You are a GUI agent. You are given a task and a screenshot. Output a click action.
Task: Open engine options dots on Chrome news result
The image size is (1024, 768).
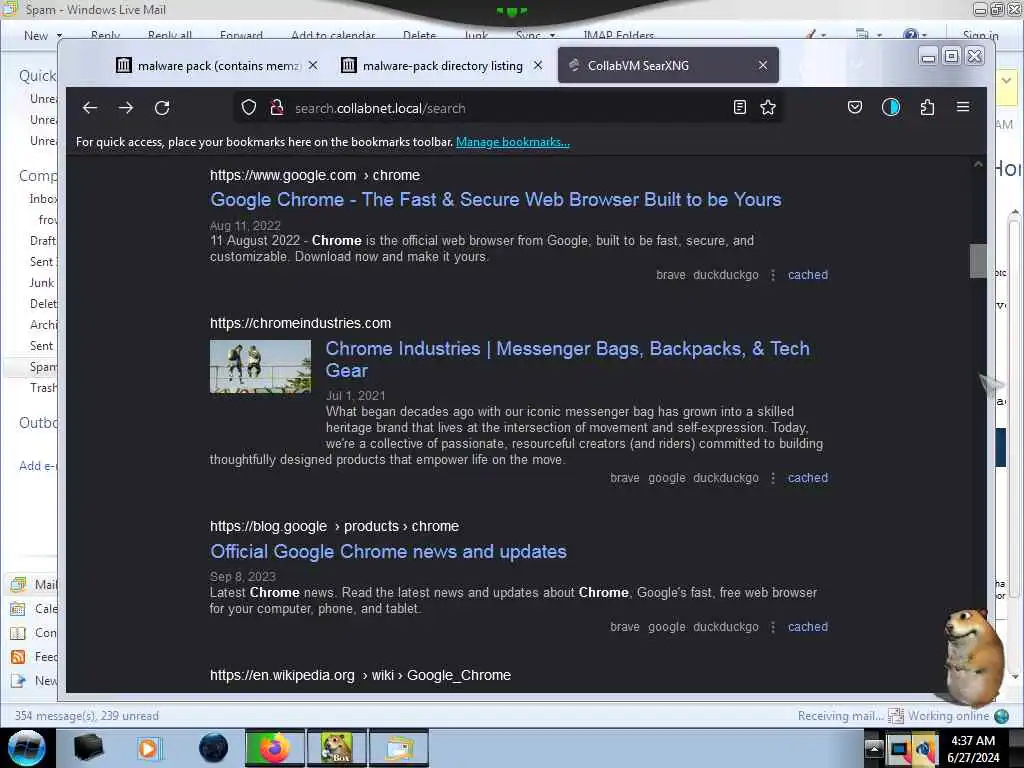click(773, 627)
